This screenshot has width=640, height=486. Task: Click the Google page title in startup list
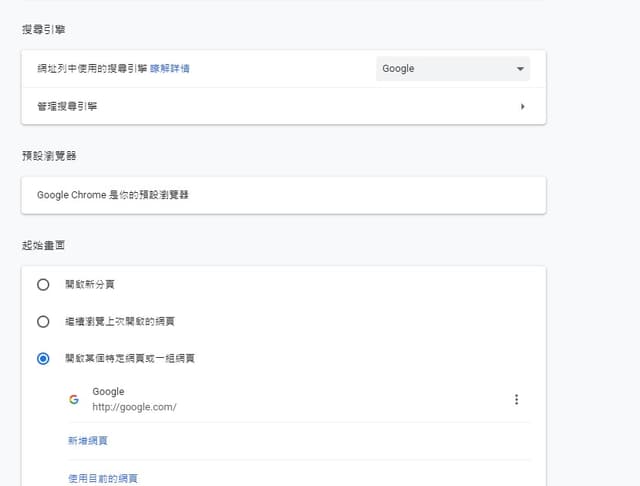[108, 392]
